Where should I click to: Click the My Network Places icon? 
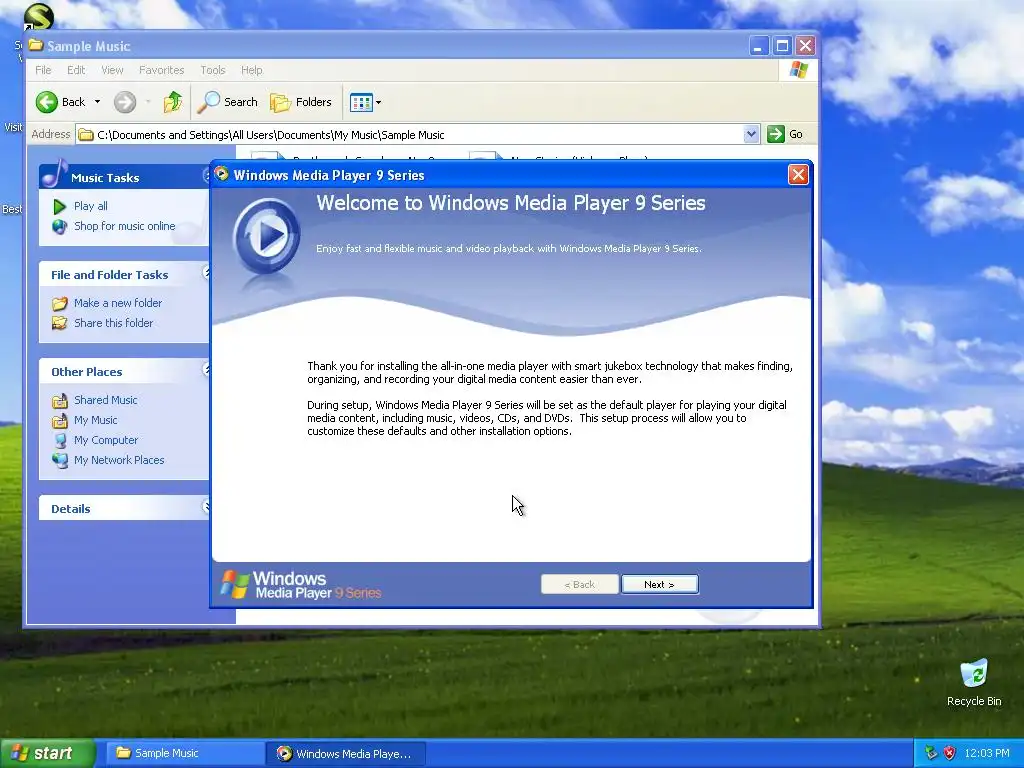(x=59, y=460)
